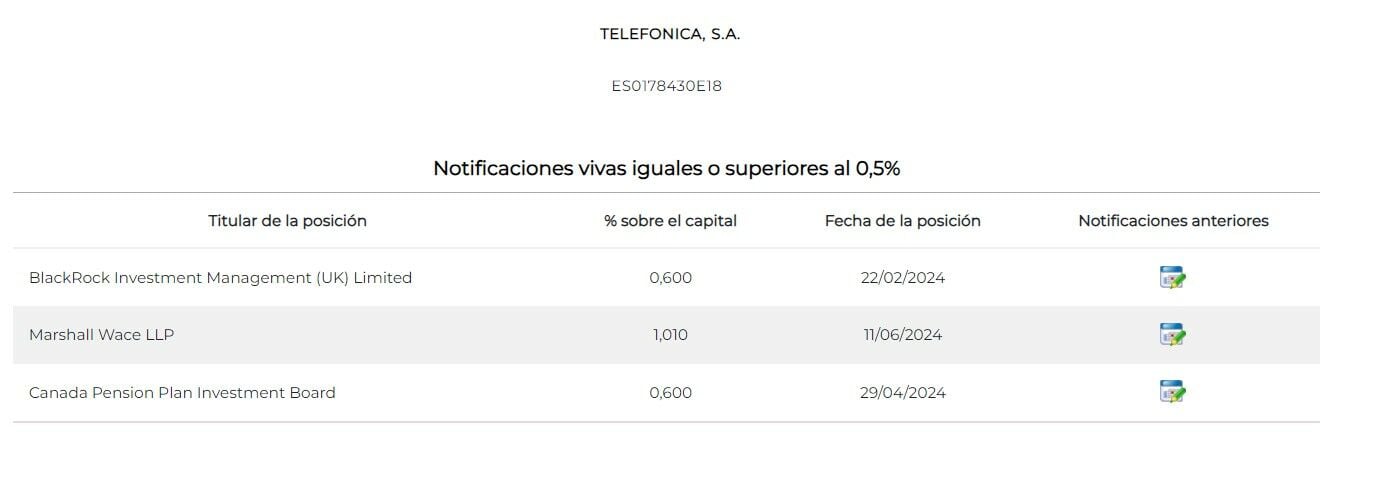Select the Marshall Wace LLP holder name
1395x483 pixels.
101,335
